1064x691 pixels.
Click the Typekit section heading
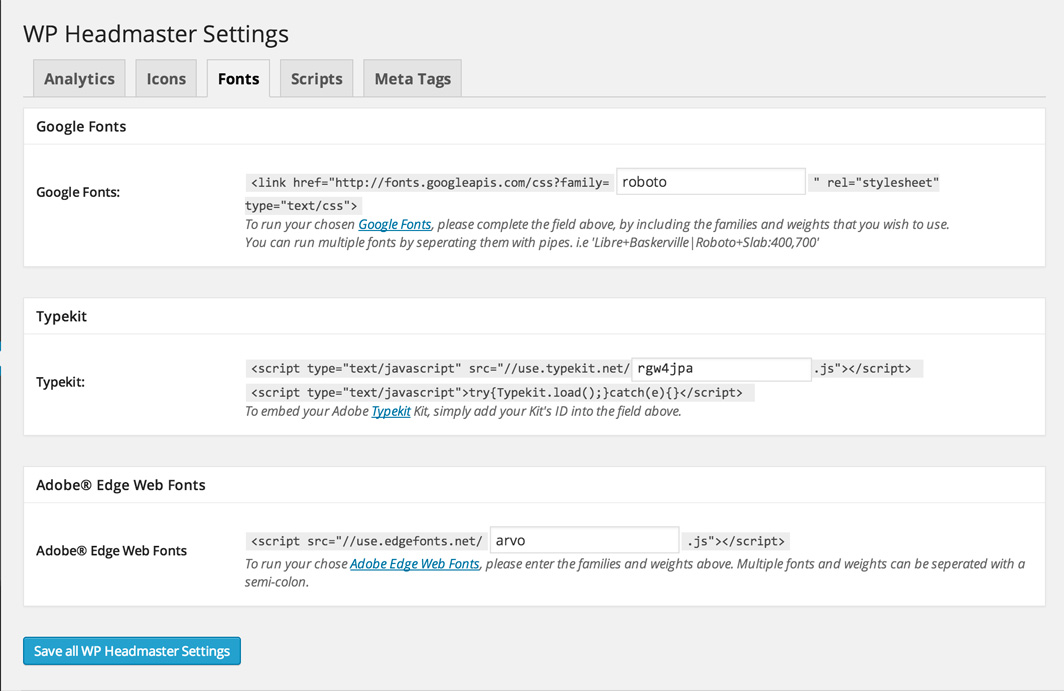coord(61,316)
